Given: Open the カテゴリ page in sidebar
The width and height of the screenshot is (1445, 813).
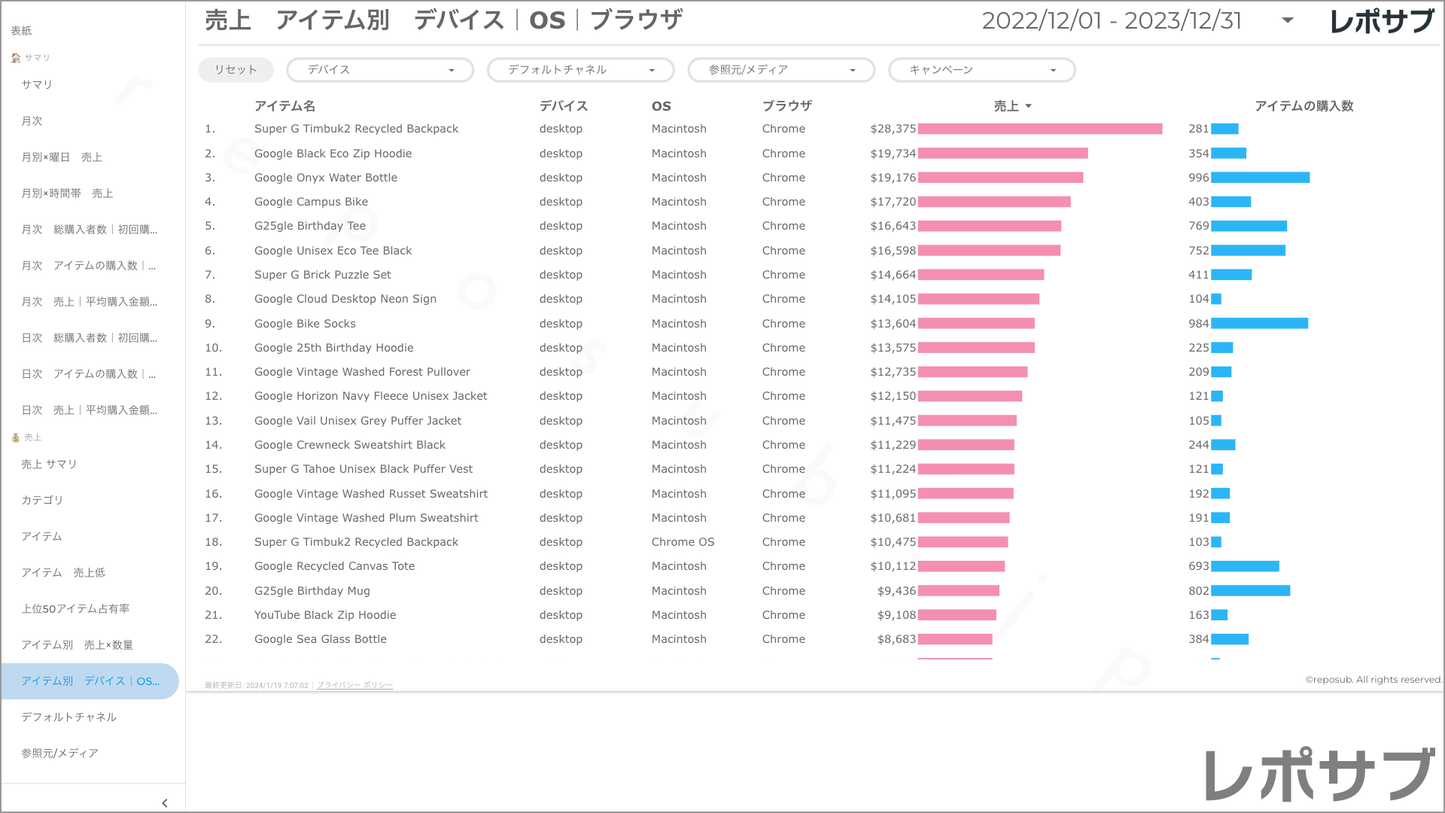Looking at the screenshot, I should coord(42,500).
